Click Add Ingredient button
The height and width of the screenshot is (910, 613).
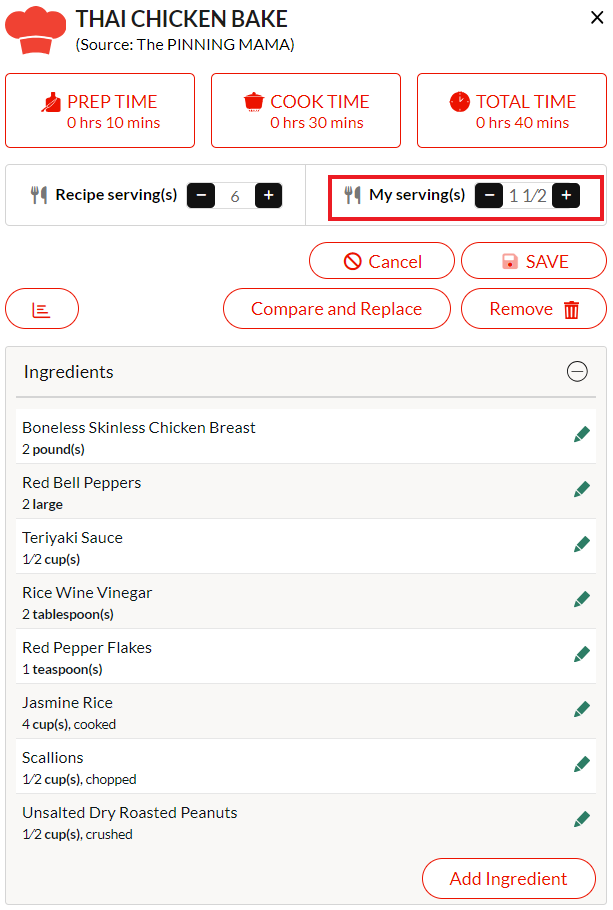pyautogui.click(x=509, y=879)
